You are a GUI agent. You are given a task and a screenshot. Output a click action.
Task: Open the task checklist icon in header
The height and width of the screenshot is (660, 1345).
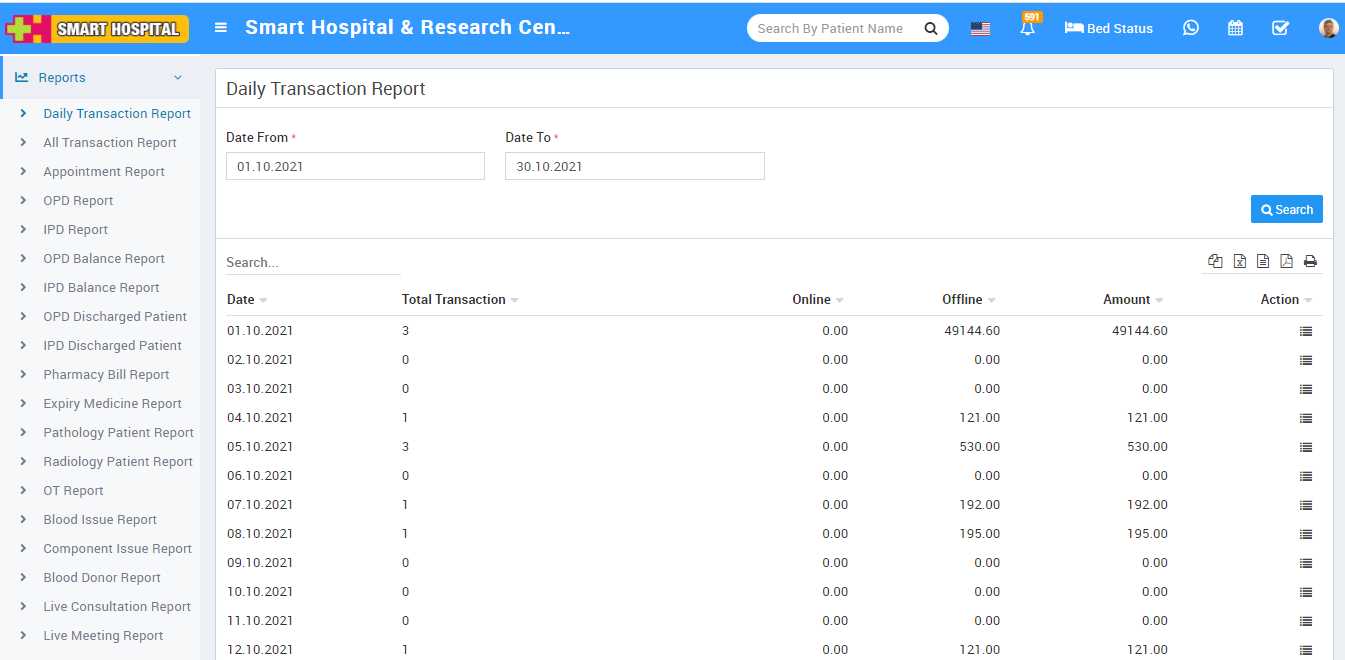[1280, 28]
